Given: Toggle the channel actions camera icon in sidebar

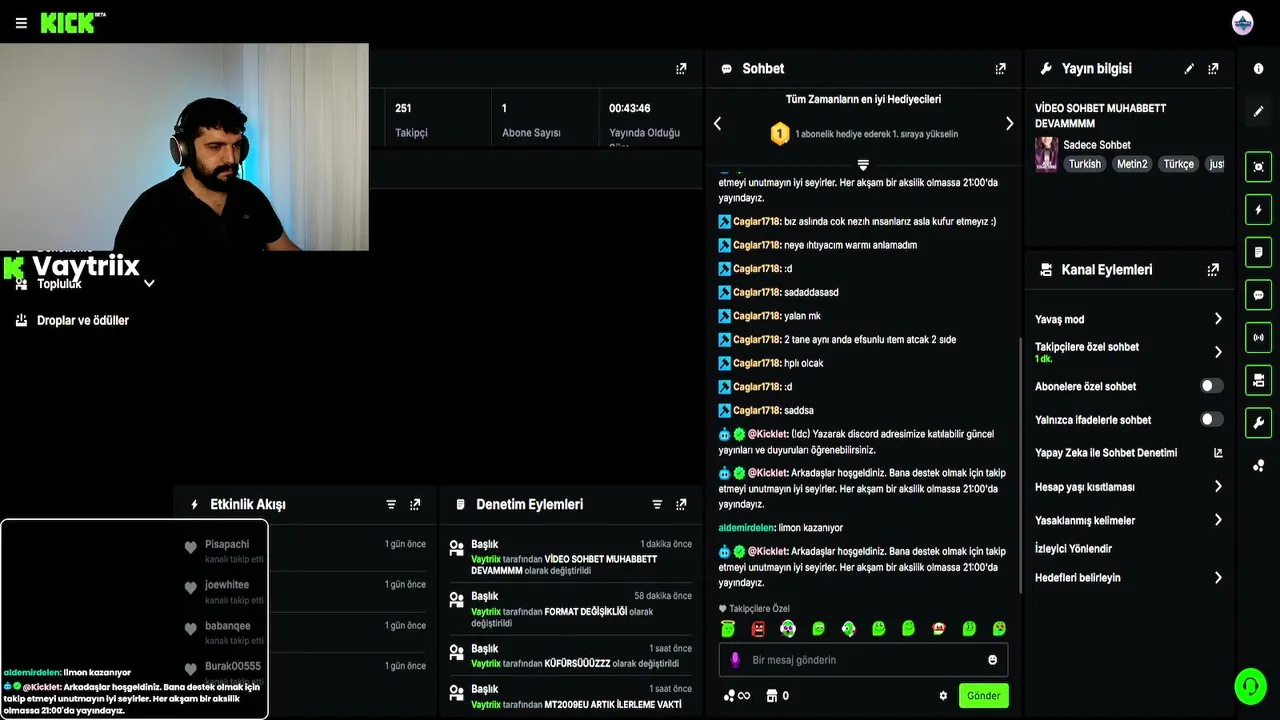Looking at the screenshot, I should [1258, 380].
